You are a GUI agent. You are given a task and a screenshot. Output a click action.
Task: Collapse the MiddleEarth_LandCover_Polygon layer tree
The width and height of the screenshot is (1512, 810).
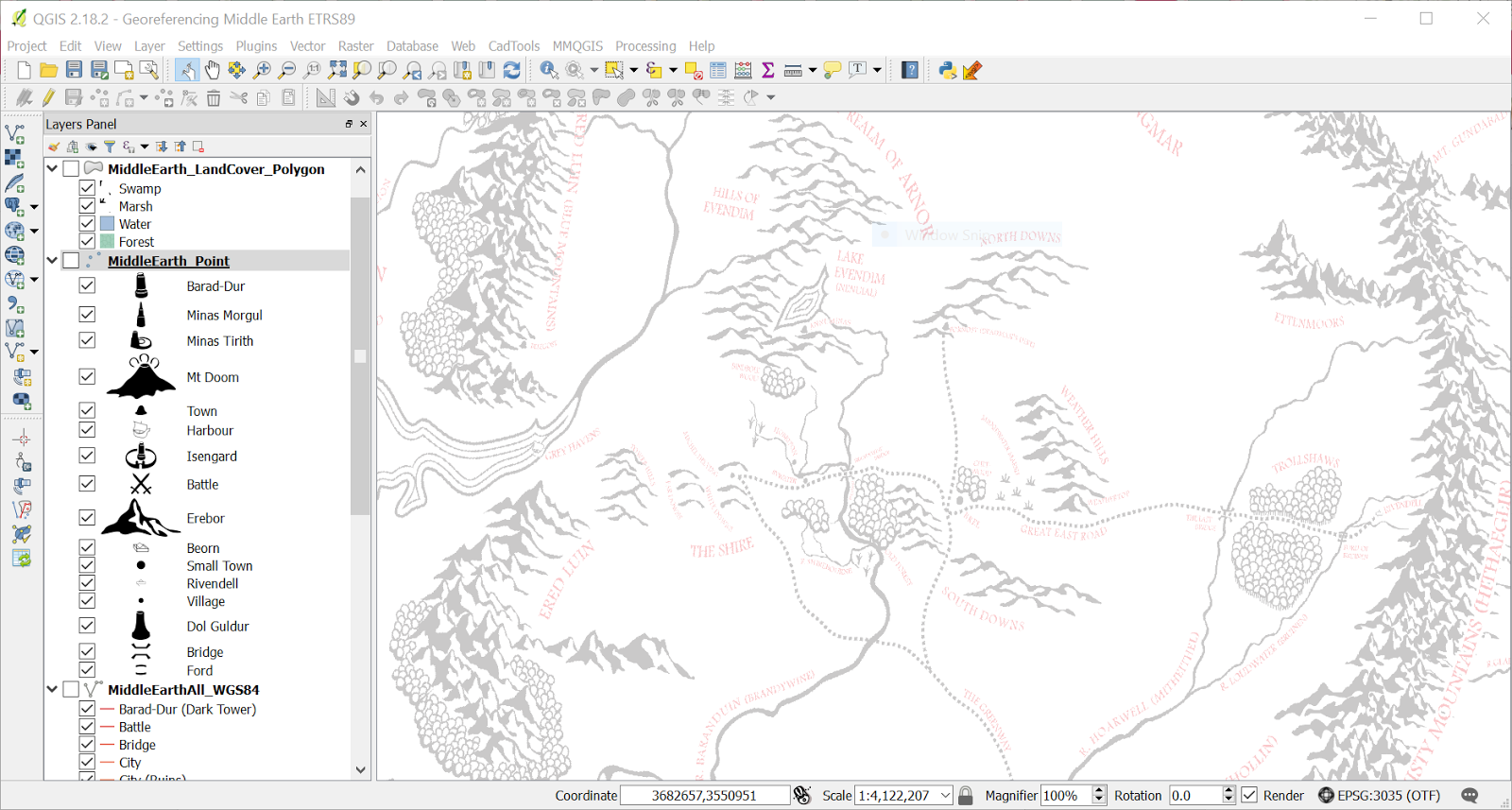[53, 168]
